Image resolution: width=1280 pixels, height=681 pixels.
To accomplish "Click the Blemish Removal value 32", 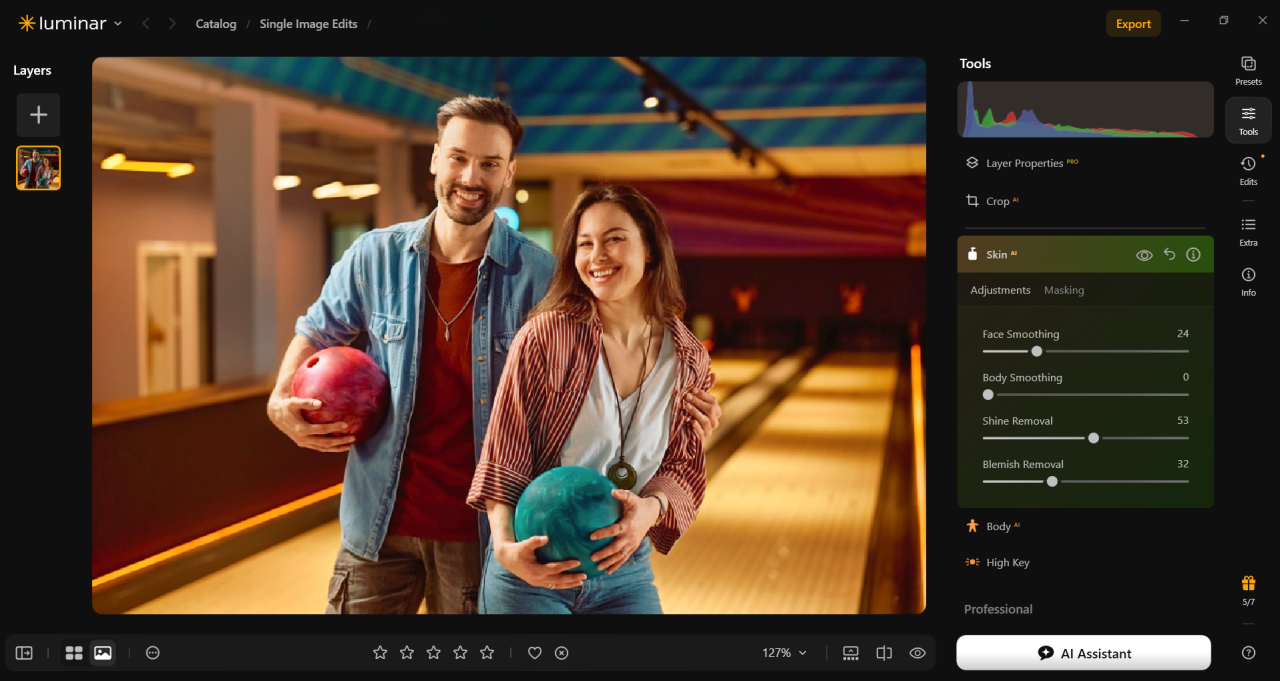I will coord(1183,464).
